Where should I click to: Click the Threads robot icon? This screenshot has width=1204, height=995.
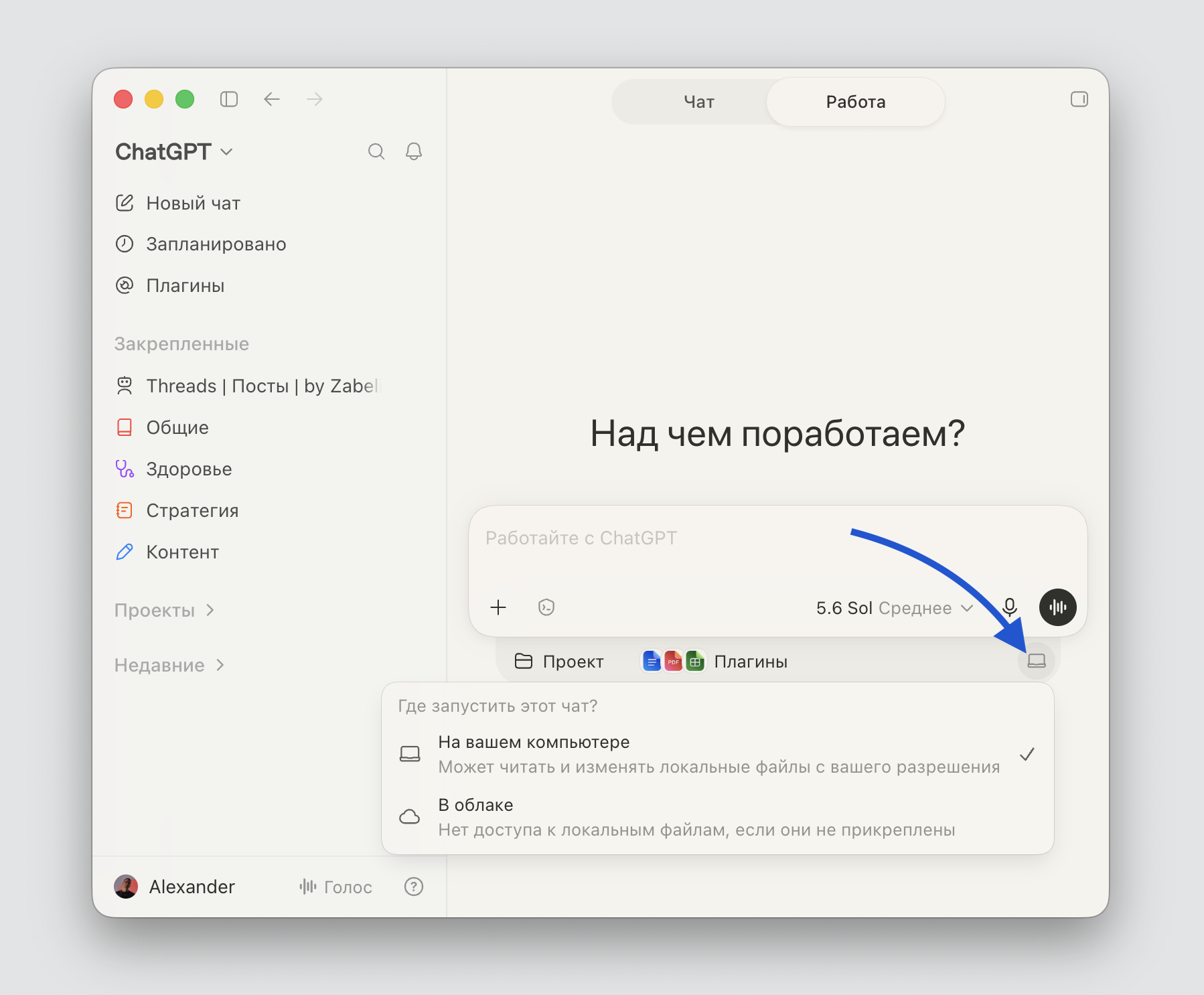click(x=125, y=386)
